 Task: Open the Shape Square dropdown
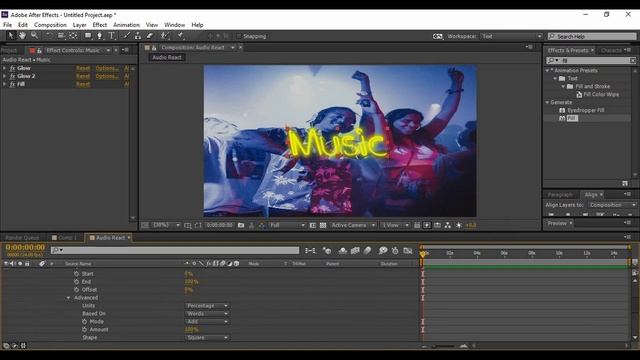pos(207,338)
